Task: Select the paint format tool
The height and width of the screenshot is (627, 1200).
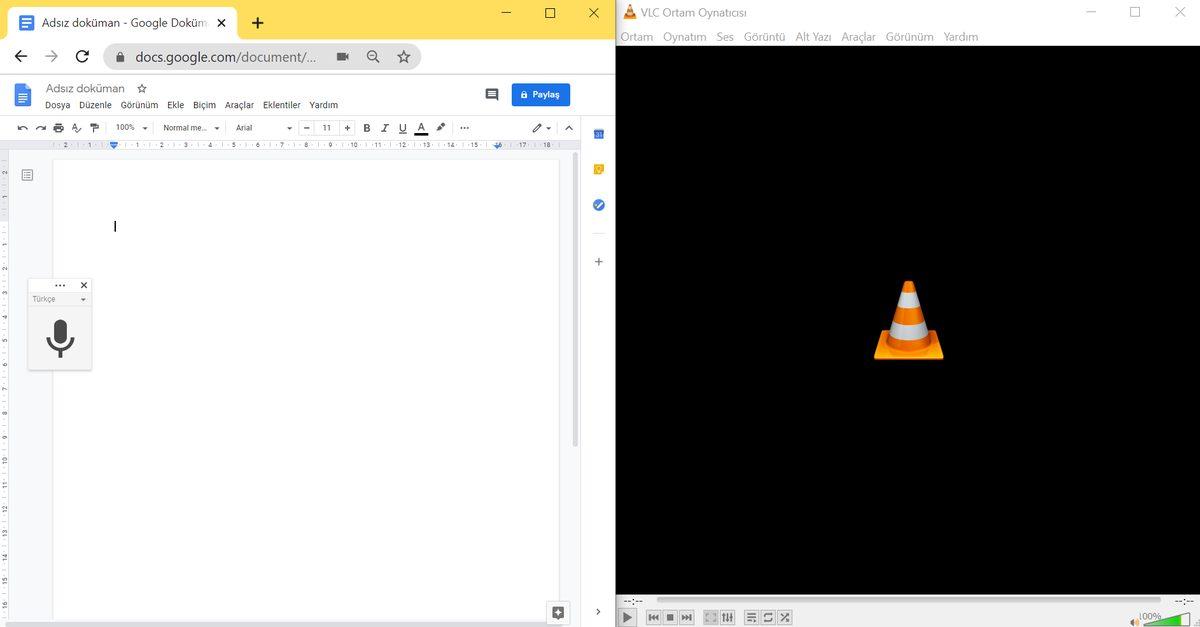Action: pos(94,127)
